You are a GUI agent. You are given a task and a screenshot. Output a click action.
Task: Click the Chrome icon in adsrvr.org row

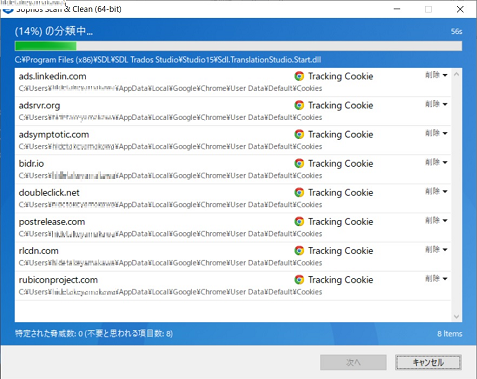[299, 105]
